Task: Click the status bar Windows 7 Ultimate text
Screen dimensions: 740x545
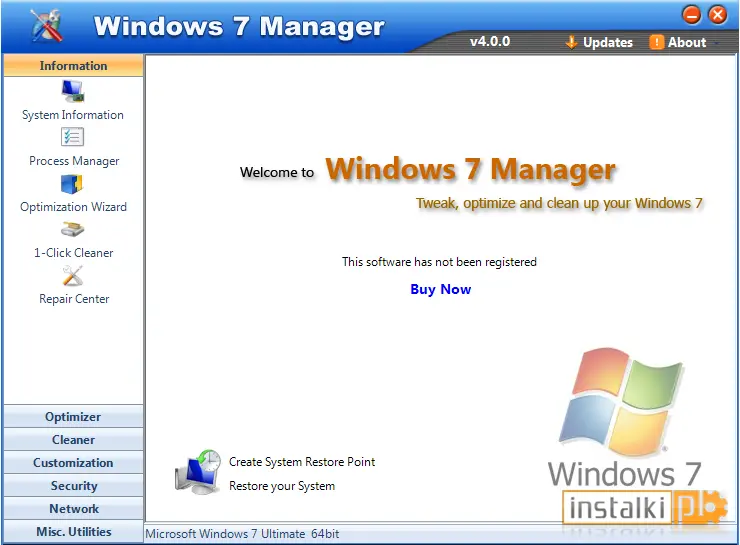Action: 242,534
